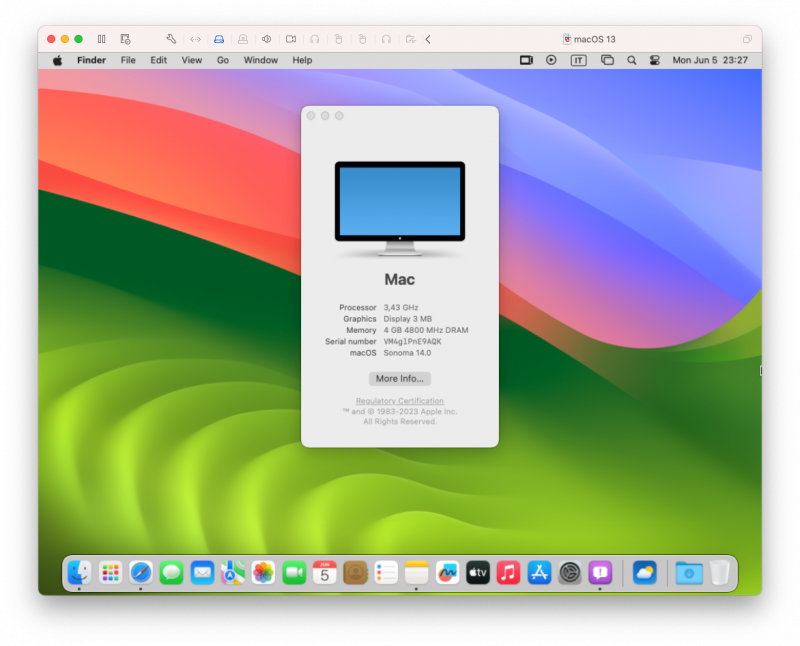Open VM settings wrench icon
This screenshot has height=646, width=800.
click(171, 39)
